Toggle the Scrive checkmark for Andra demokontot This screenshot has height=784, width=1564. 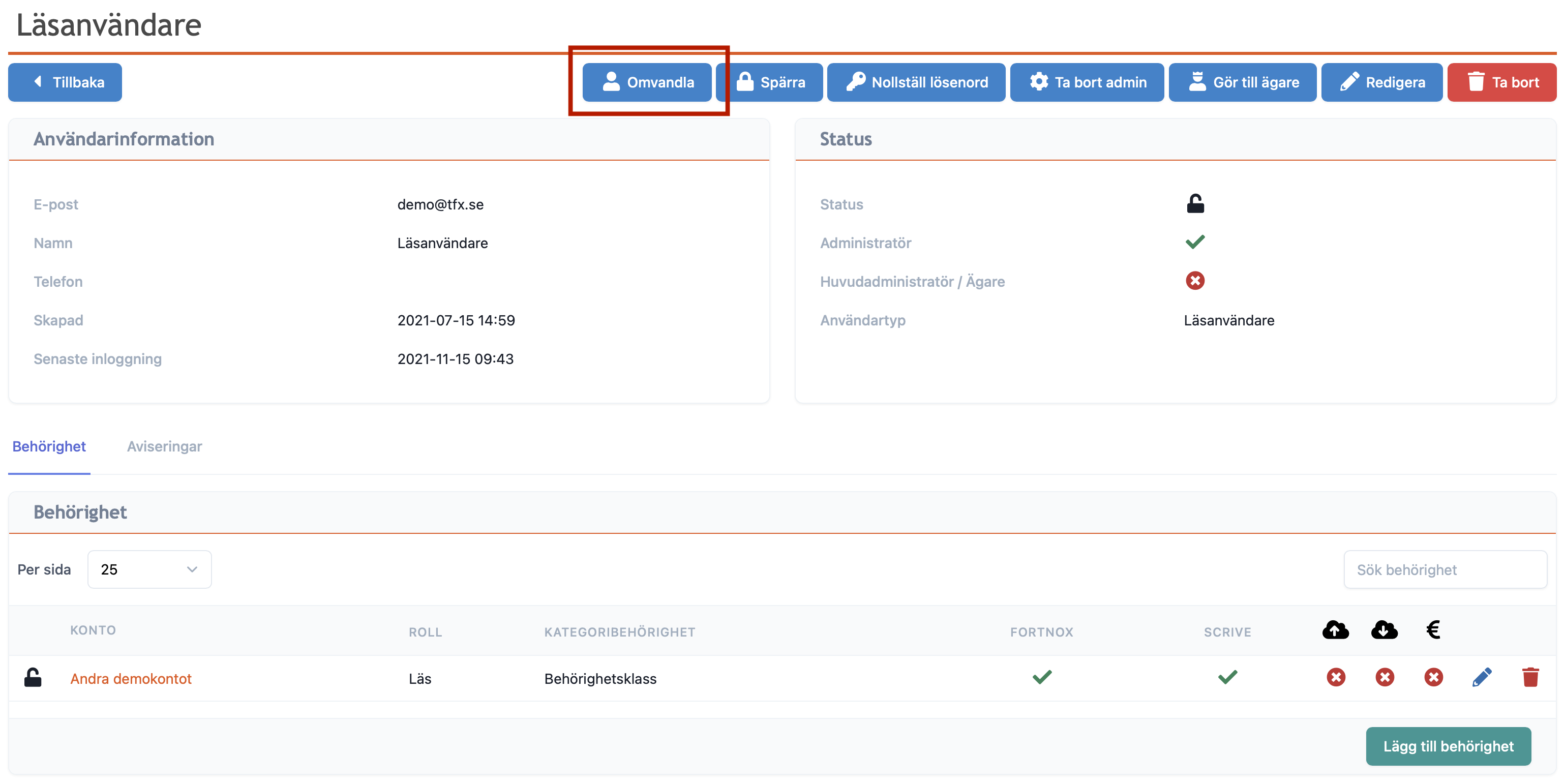point(1227,677)
